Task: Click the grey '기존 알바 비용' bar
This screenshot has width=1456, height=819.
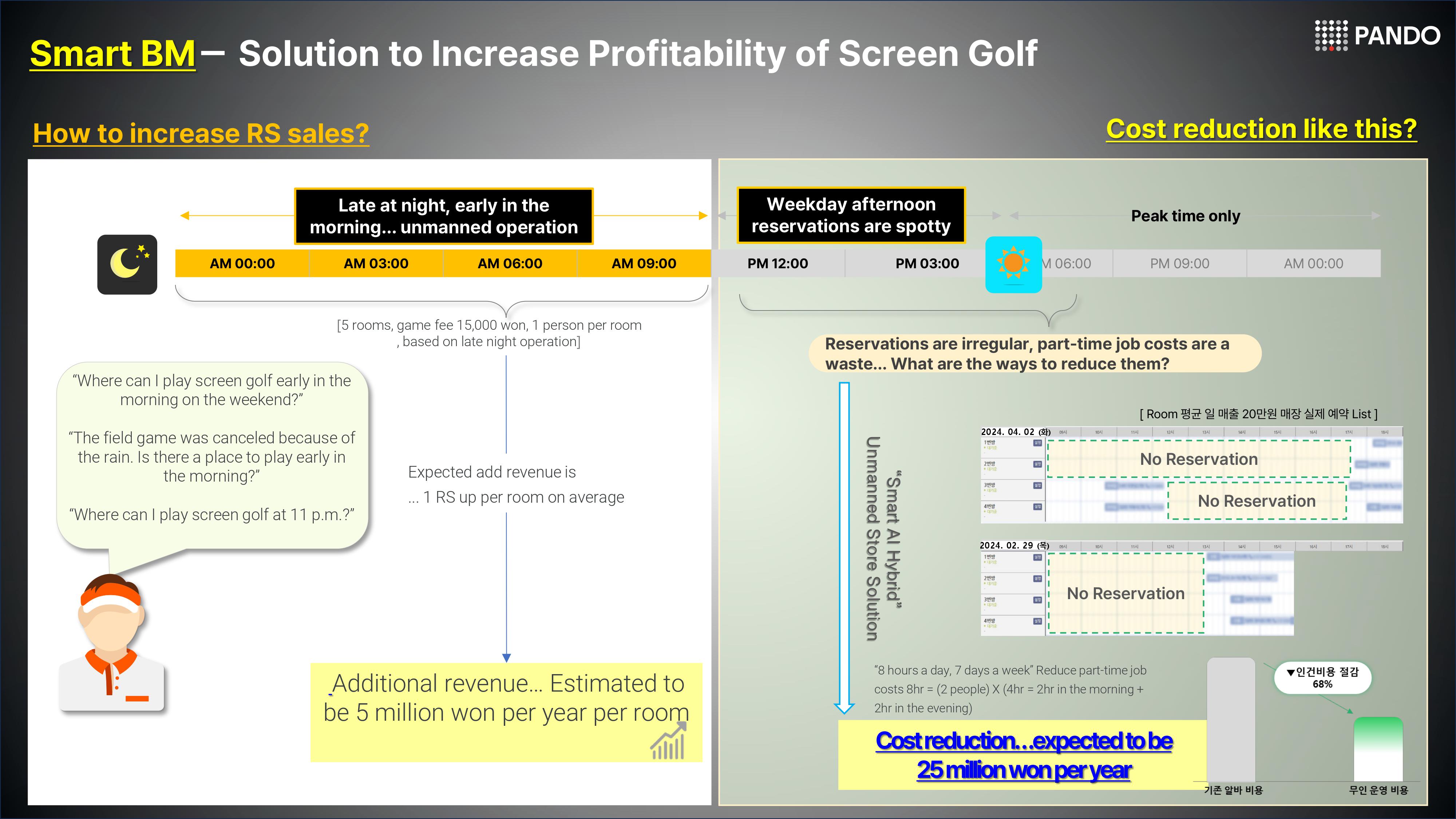Action: click(x=1231, y=720)
